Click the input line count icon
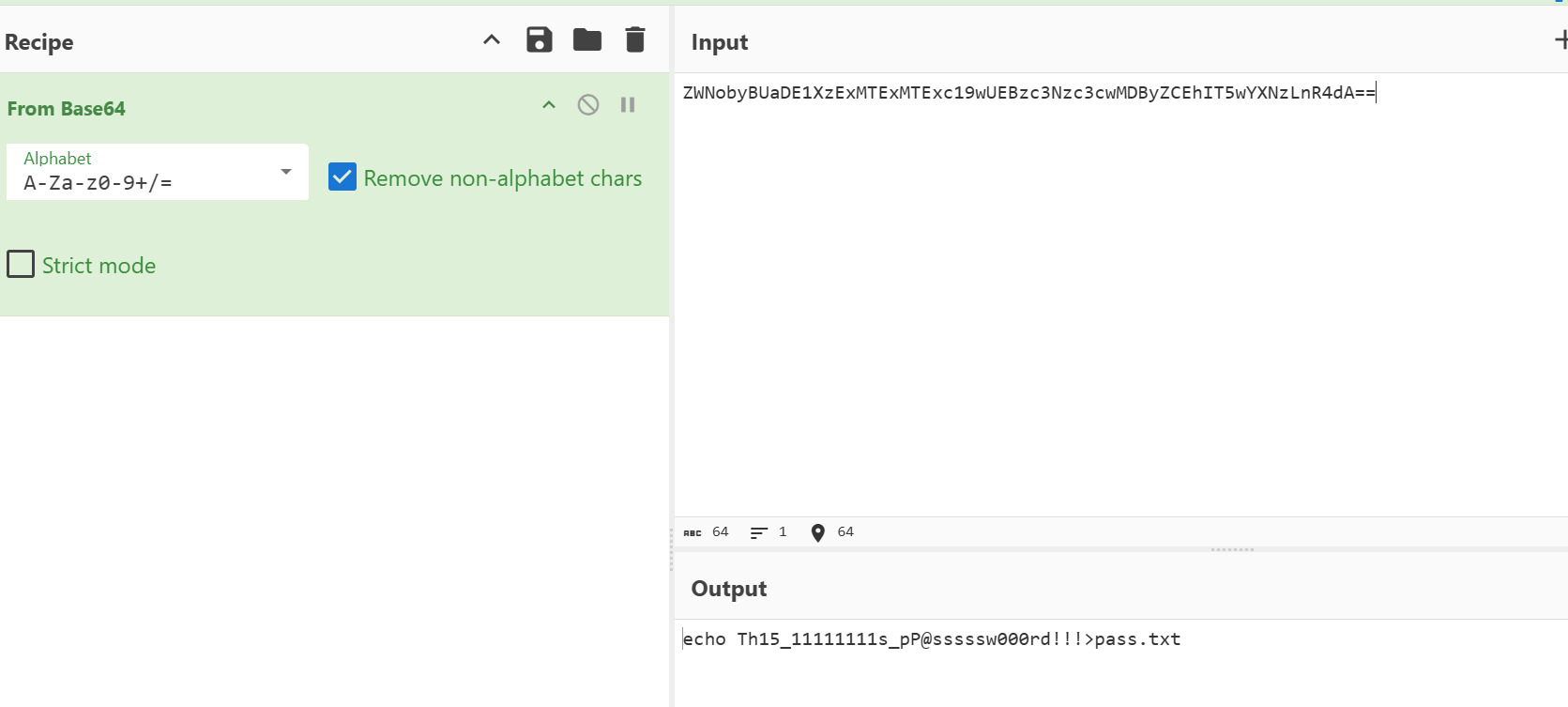 point(758,532)
